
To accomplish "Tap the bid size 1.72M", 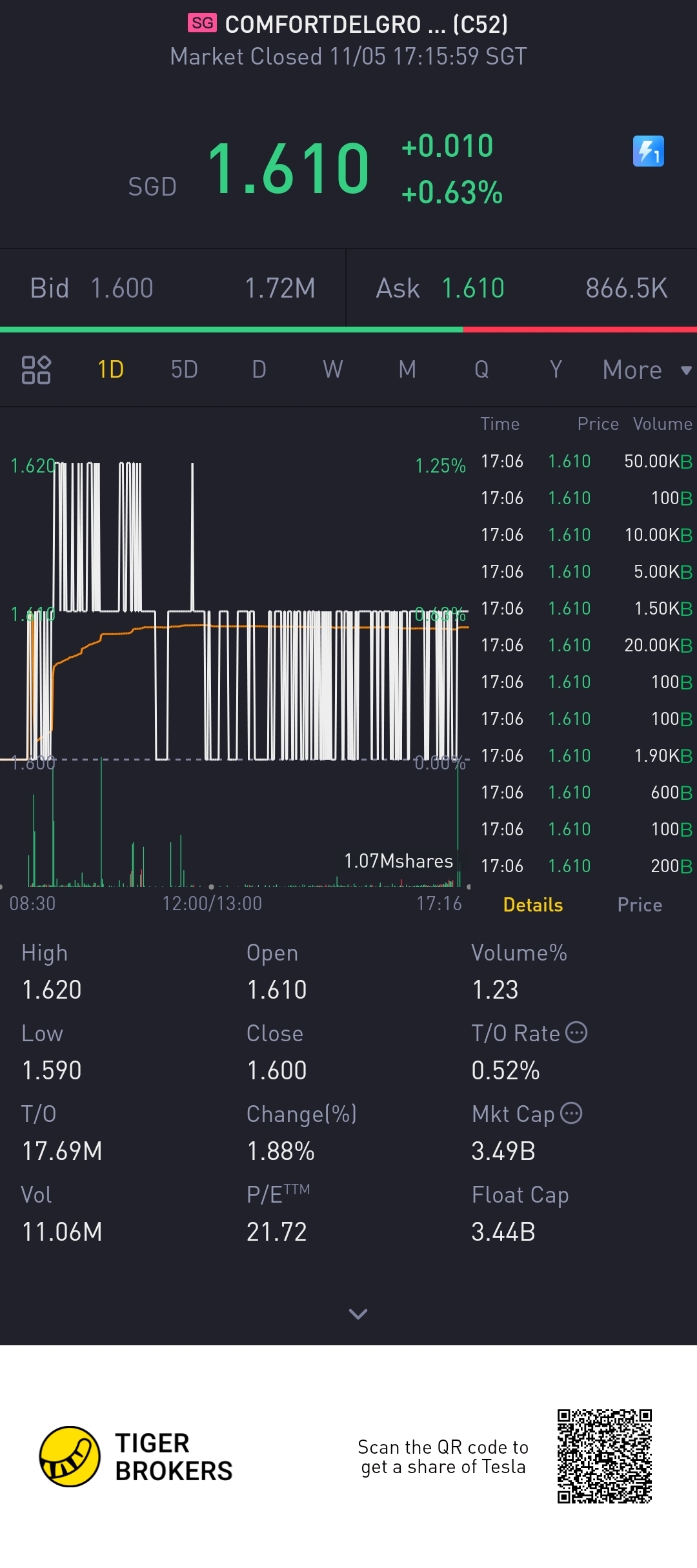I will (280, 289).
